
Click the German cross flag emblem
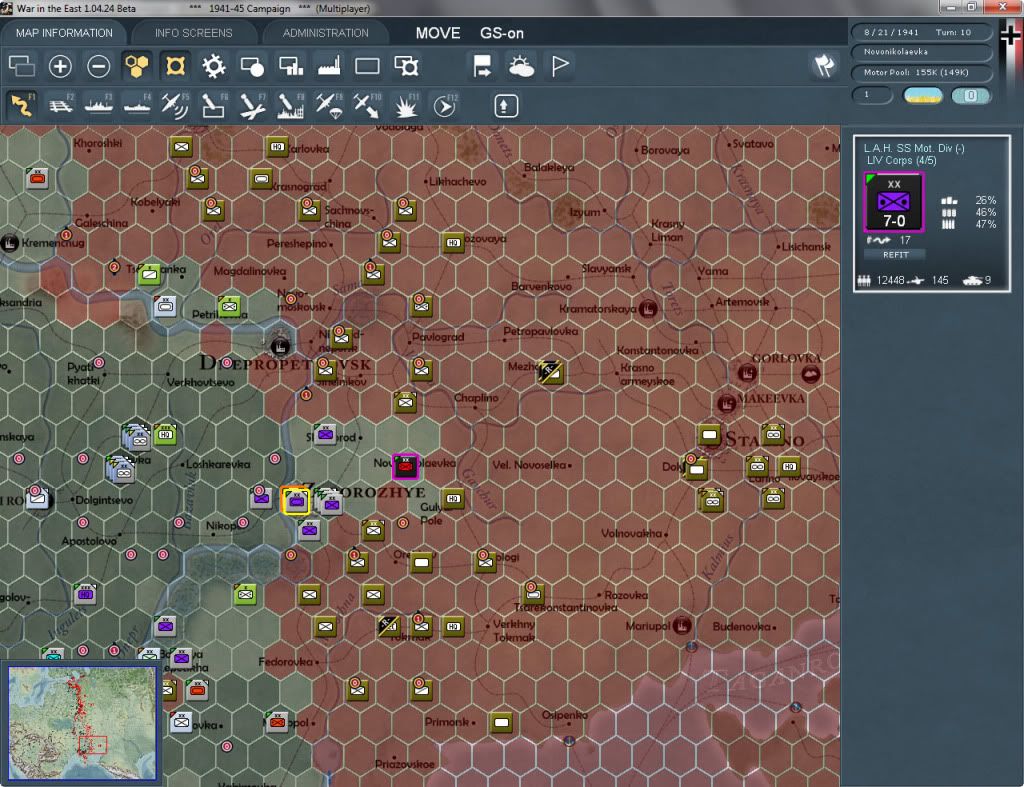pos(1010,34)
